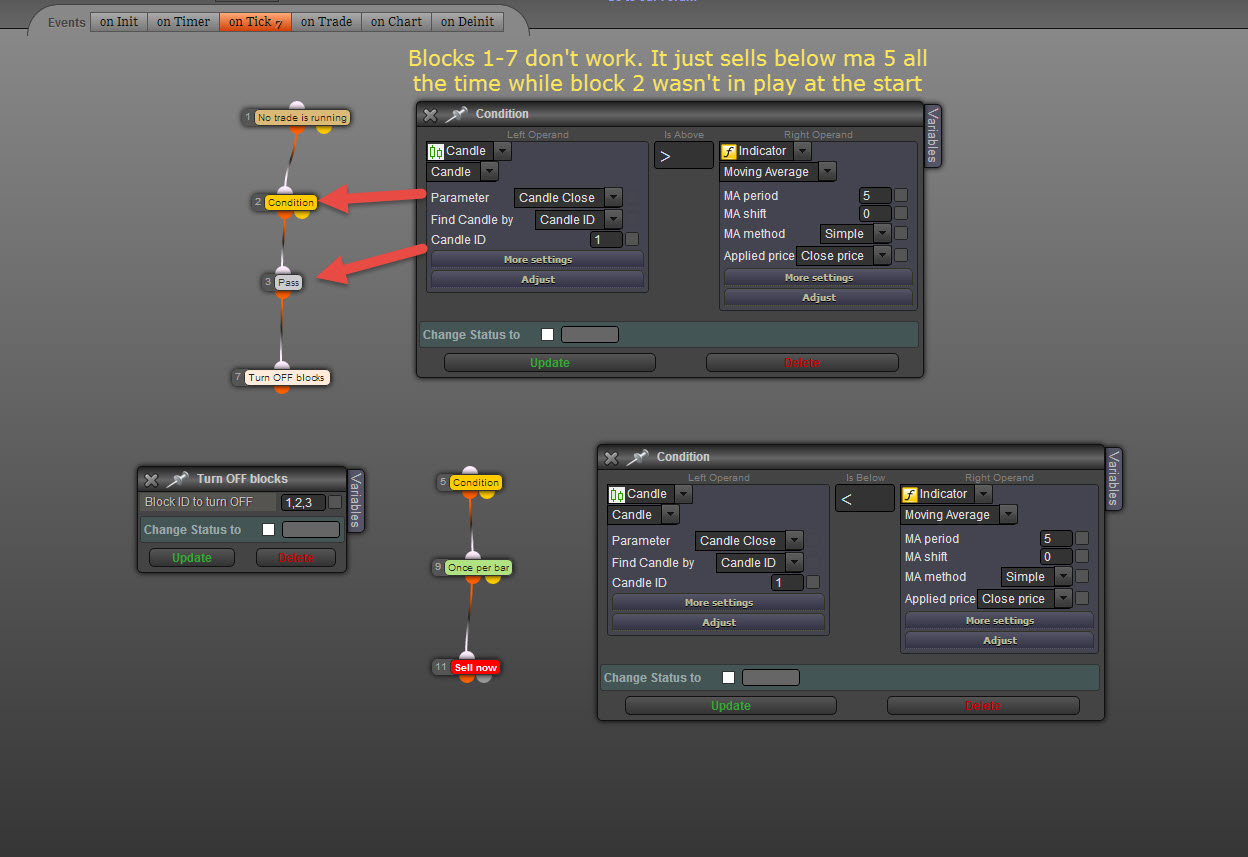
Task: Click MA period field in Is Above panel
Action: click(875, 196)
